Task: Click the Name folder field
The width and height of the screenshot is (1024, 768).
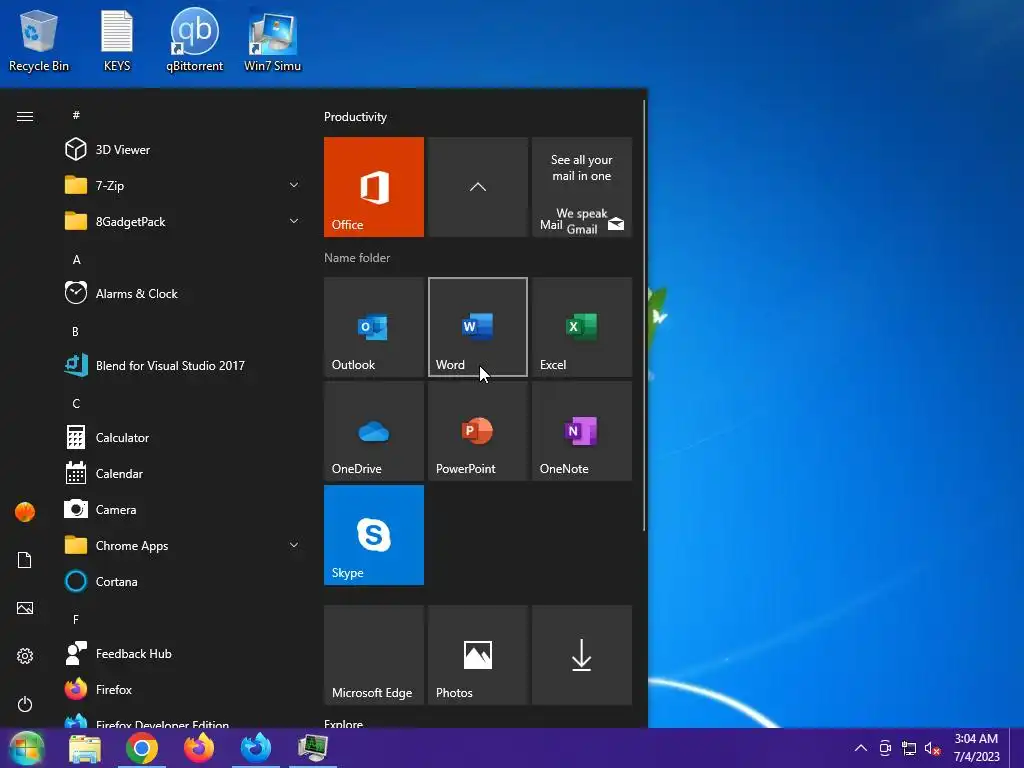Action: (x=357, y=258)
